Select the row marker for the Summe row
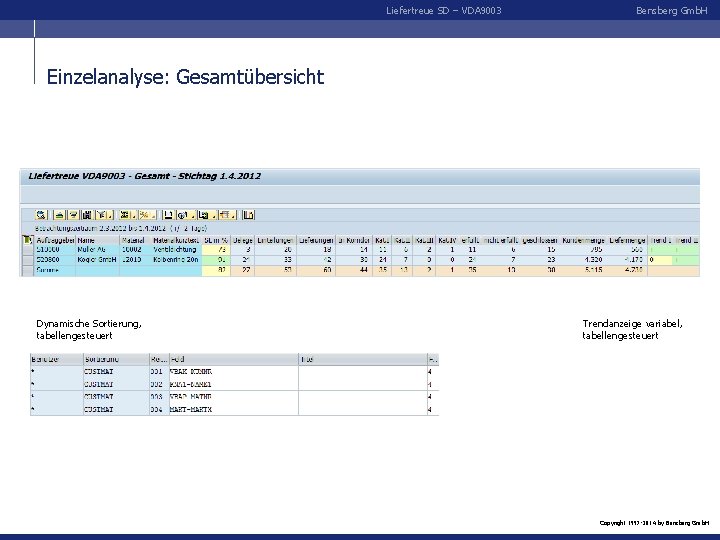720x540 pixels. (28, 270)
